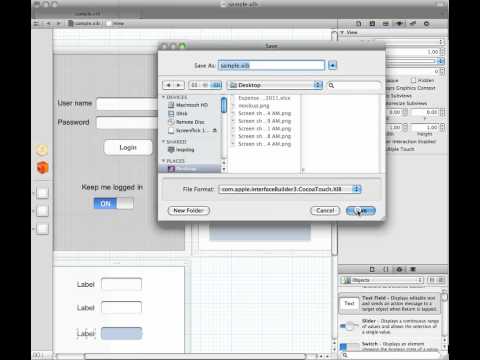Select Text Field in object library

click(389, 304)
